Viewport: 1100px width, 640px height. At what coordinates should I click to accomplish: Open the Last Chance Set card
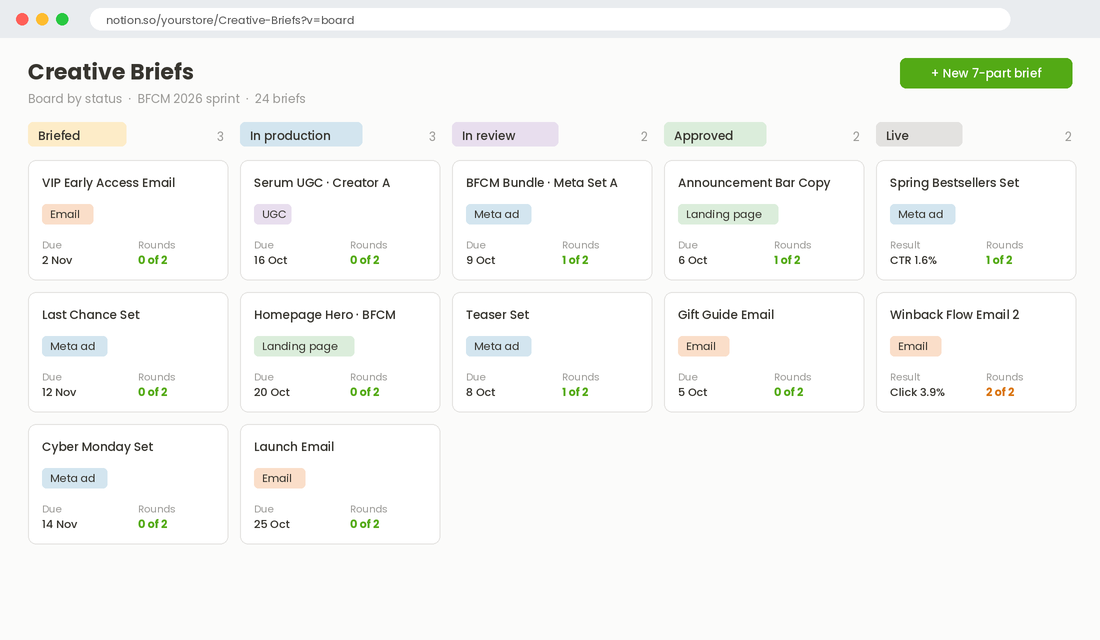click(x=128, y=352)
